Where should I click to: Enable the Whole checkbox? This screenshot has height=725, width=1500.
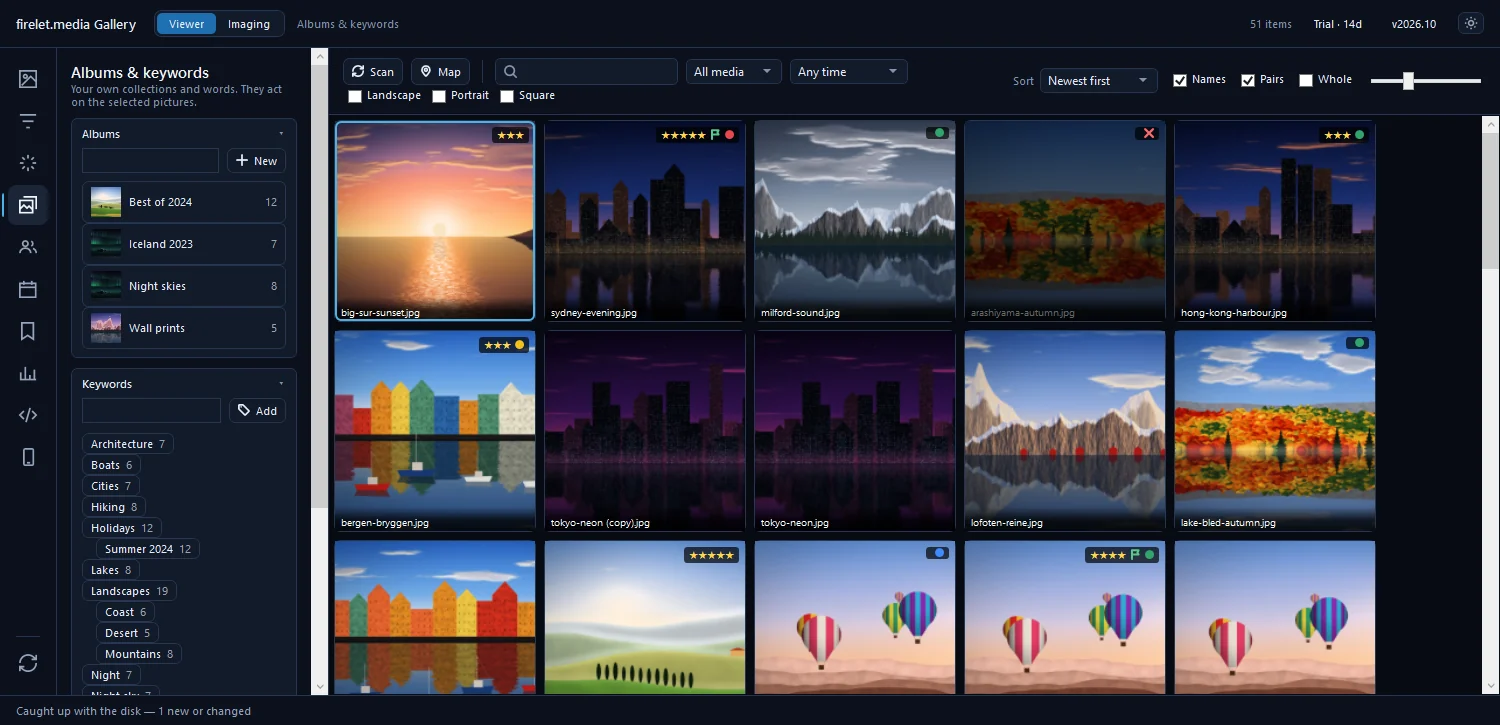pyautogui.click(x=1306, y=80)
